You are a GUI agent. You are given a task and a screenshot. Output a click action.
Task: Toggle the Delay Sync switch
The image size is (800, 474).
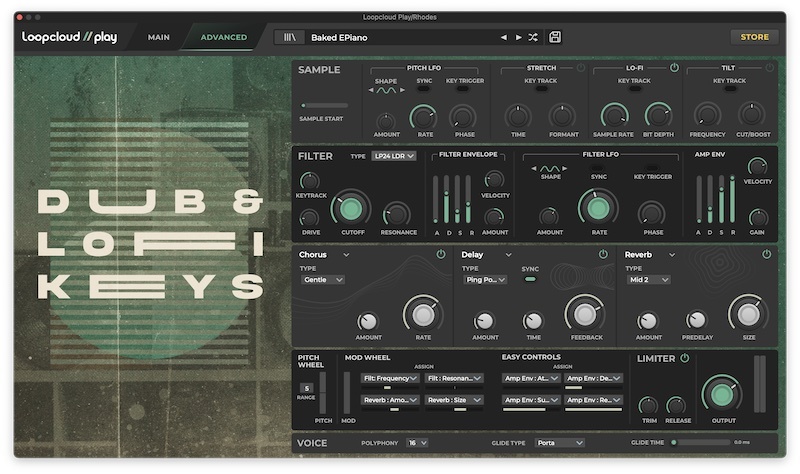529,280
